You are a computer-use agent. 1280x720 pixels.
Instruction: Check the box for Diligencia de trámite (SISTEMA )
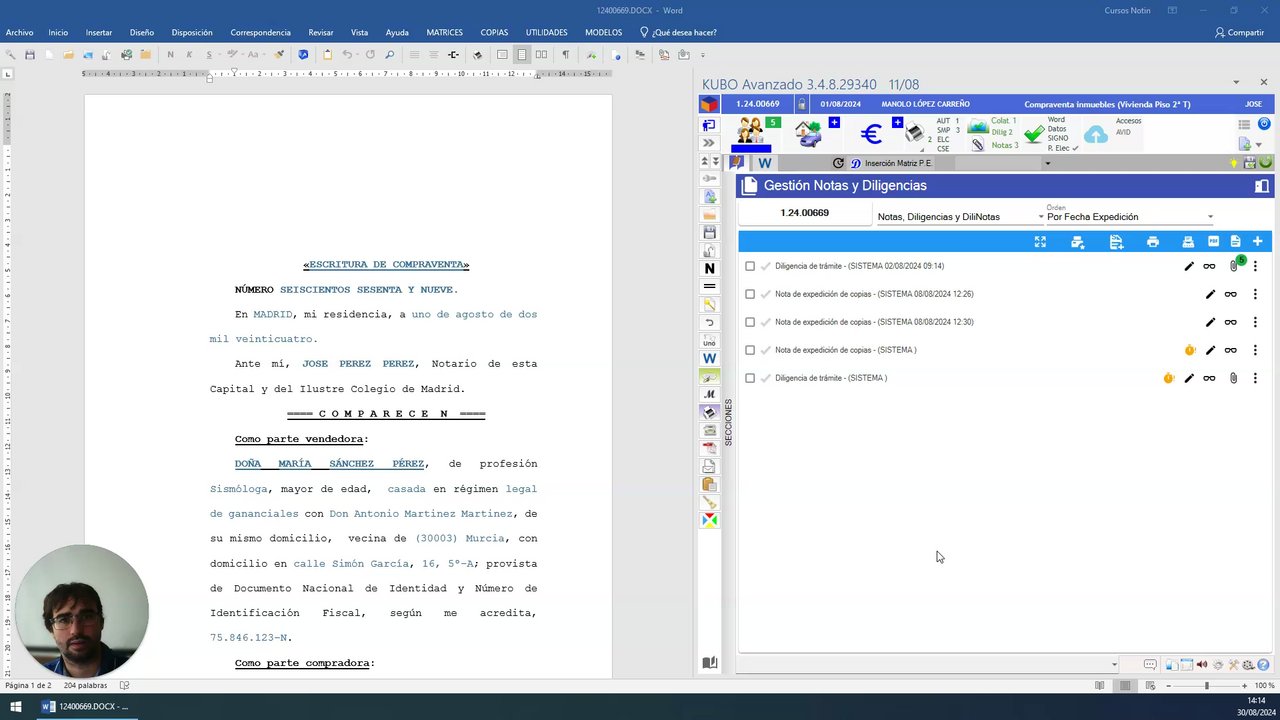[750, 378]
